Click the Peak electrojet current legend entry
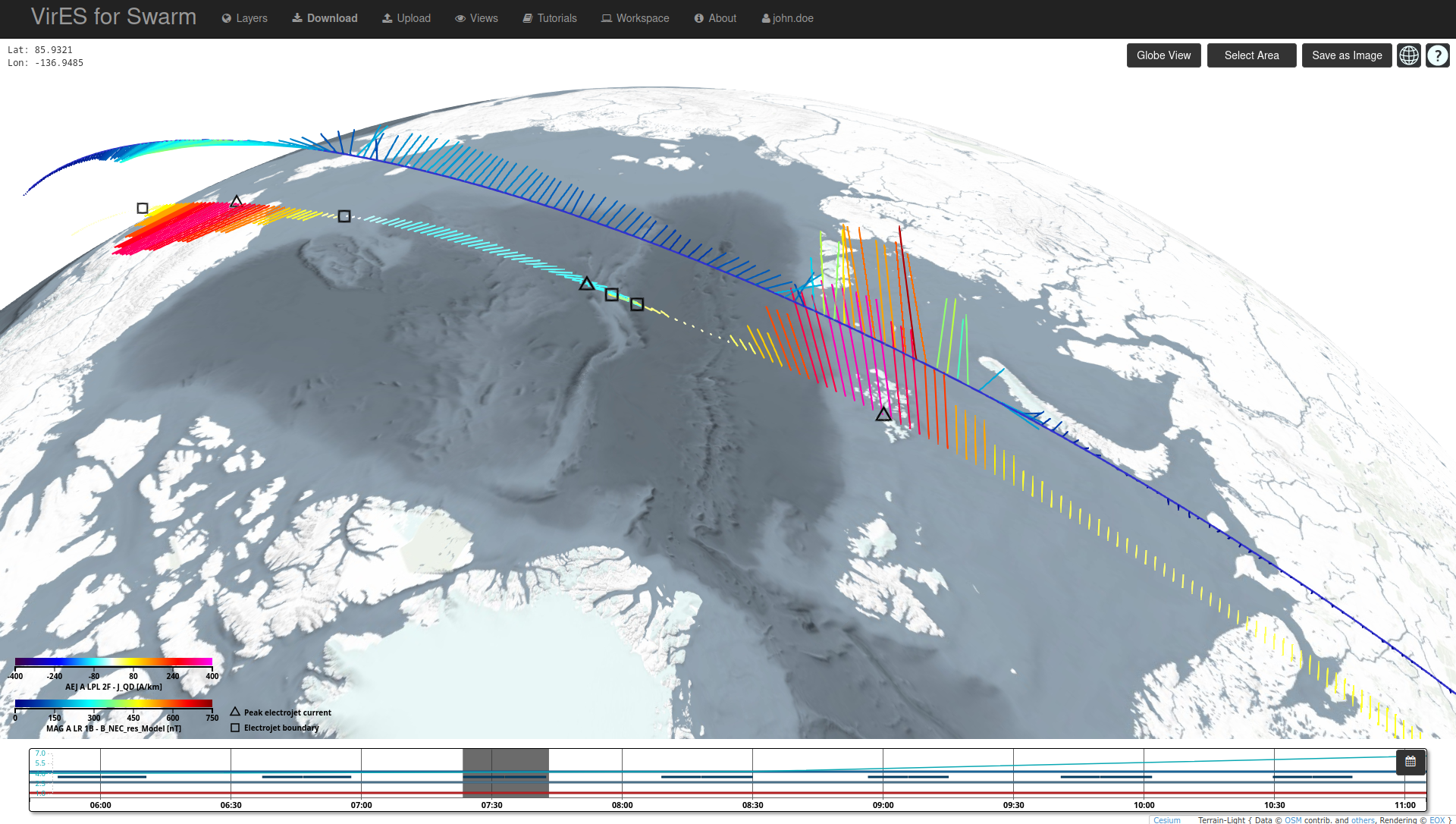The width and height of the screenshot is (1456, 824). pos(281,712)
